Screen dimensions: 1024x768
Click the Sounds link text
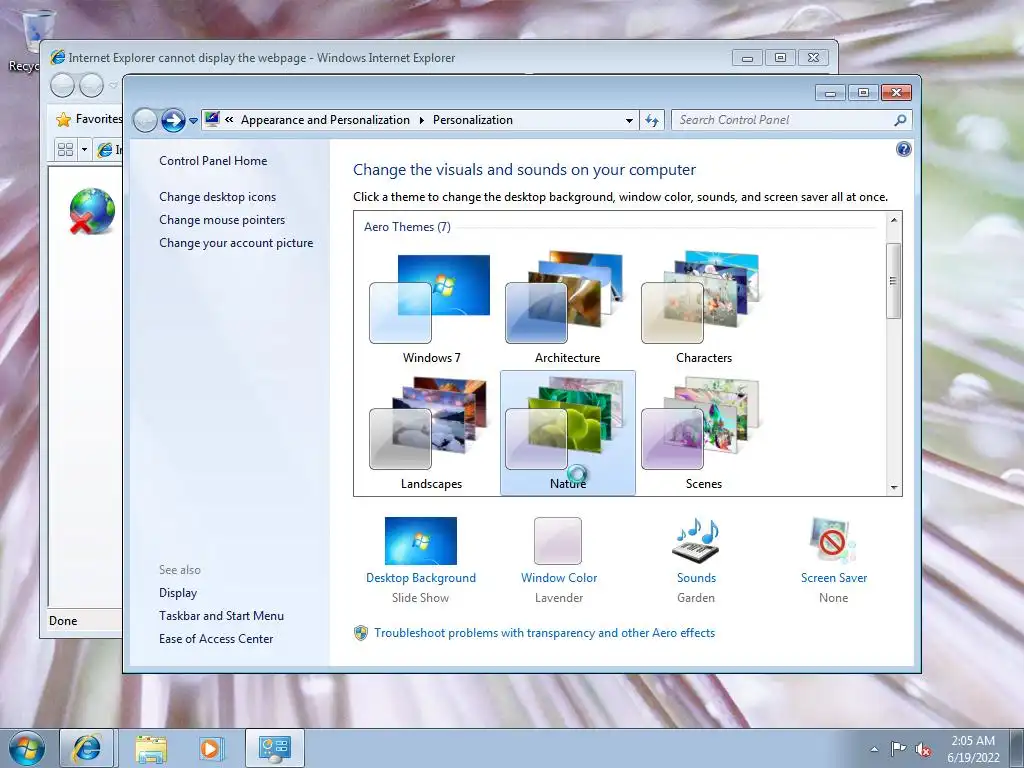pos(696,578)
